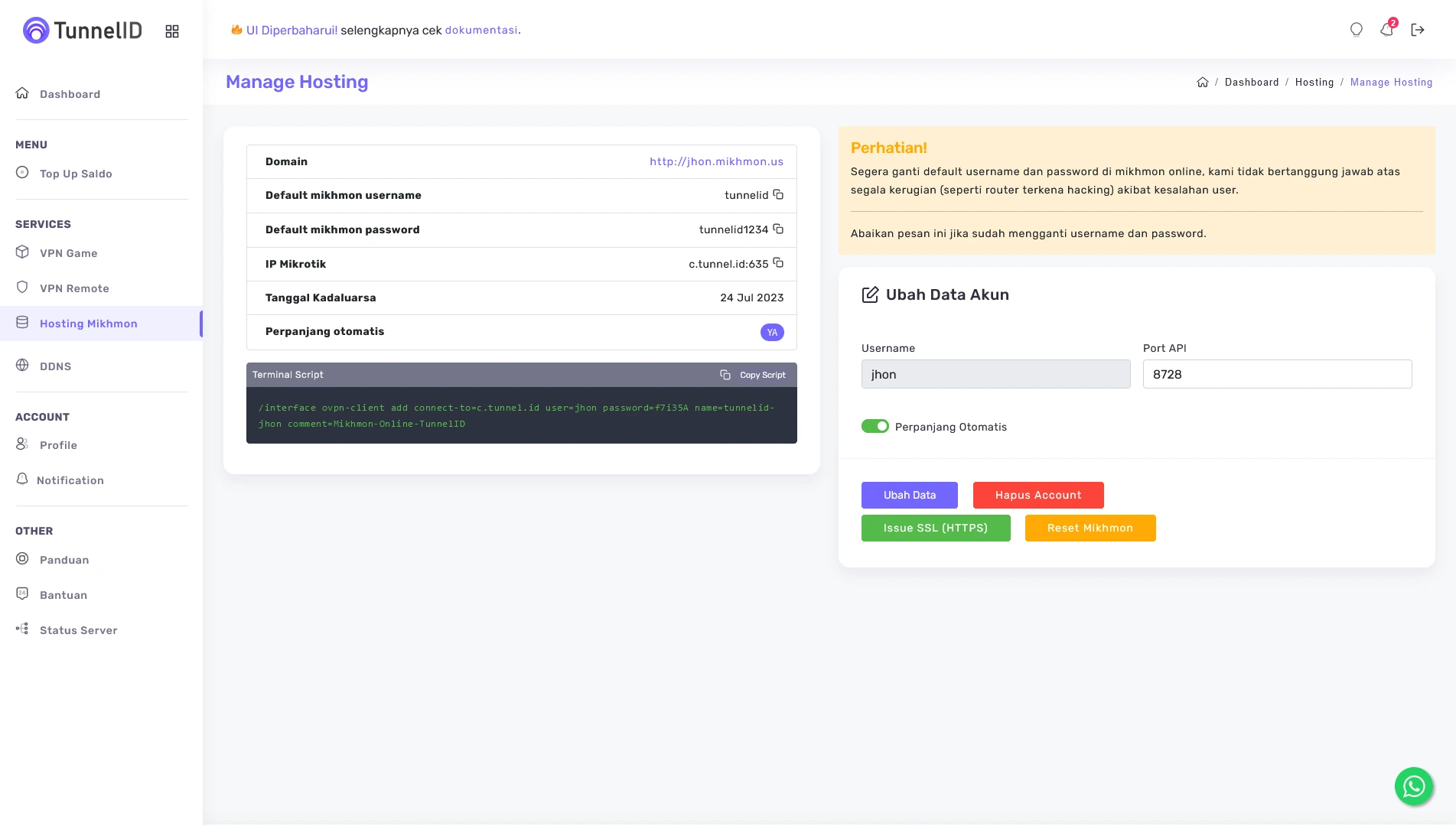1456x826 pixels.
Task: Click the Username field
Action: coord(995,374)
